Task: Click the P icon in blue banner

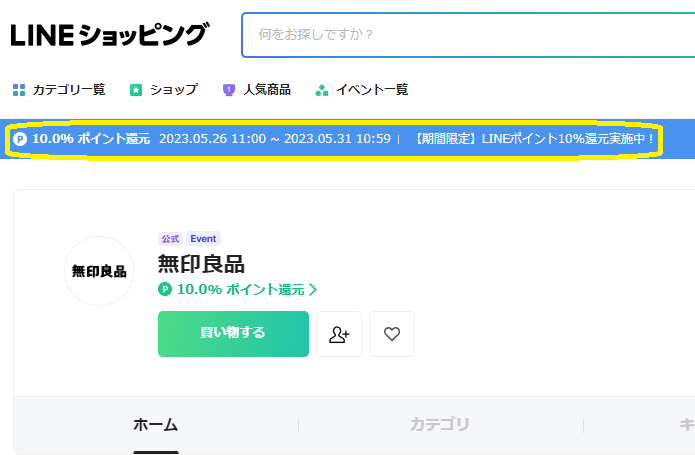Action: click(20, 139)
